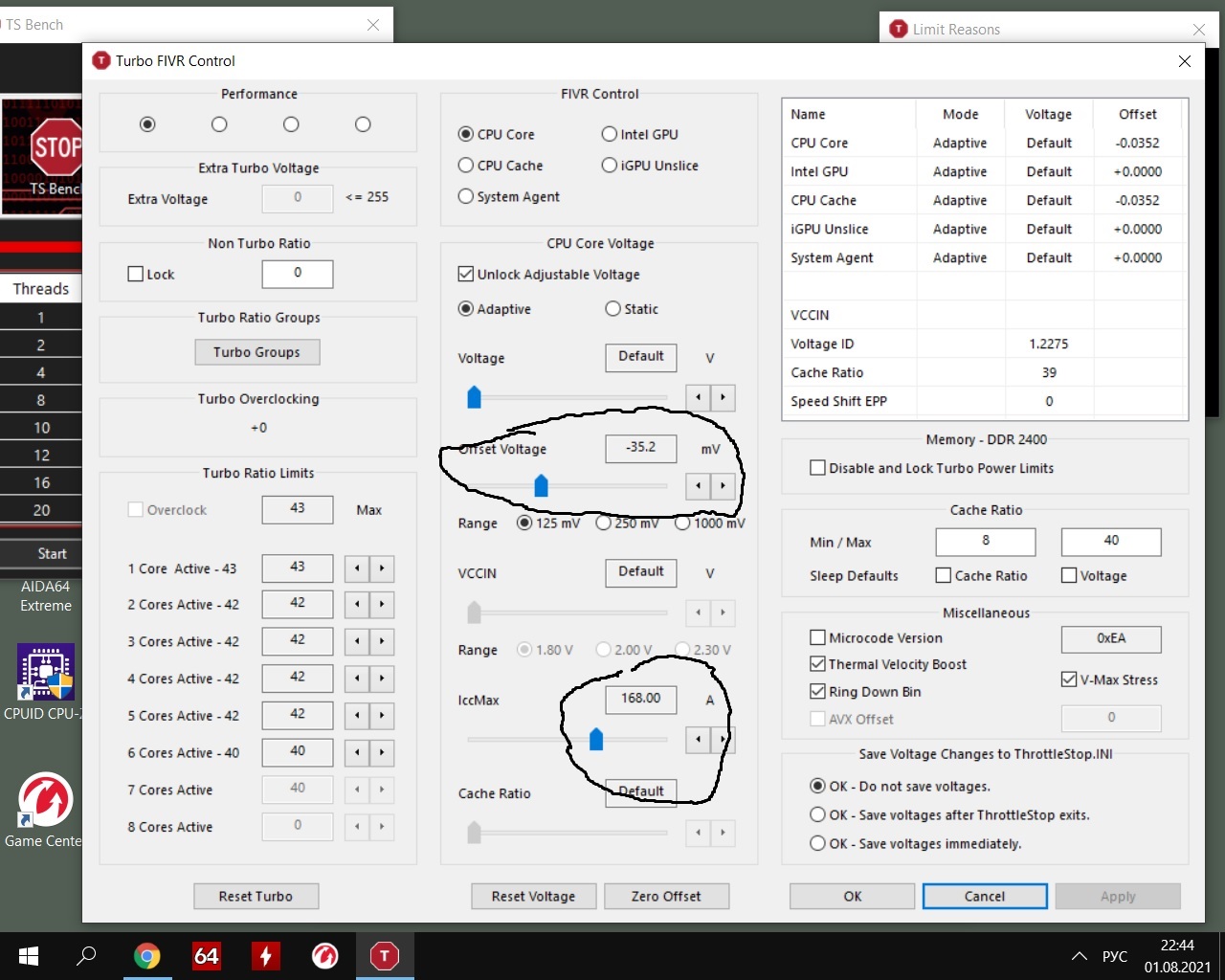Open Chrome from the taskbar
1225x980 pixels.
(x=146, y=955)
